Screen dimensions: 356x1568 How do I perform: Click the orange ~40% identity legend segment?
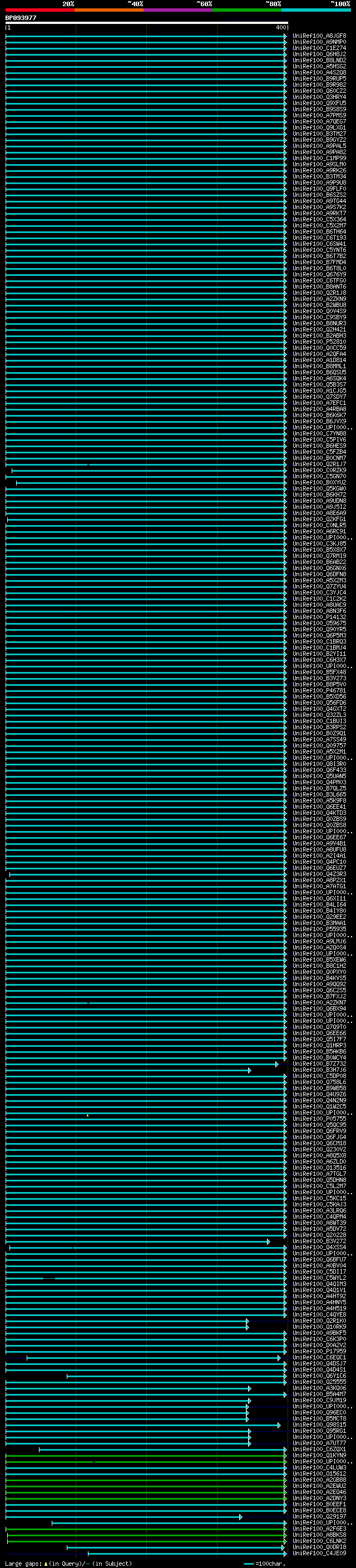pyautogui.click(x=109, y=10)
